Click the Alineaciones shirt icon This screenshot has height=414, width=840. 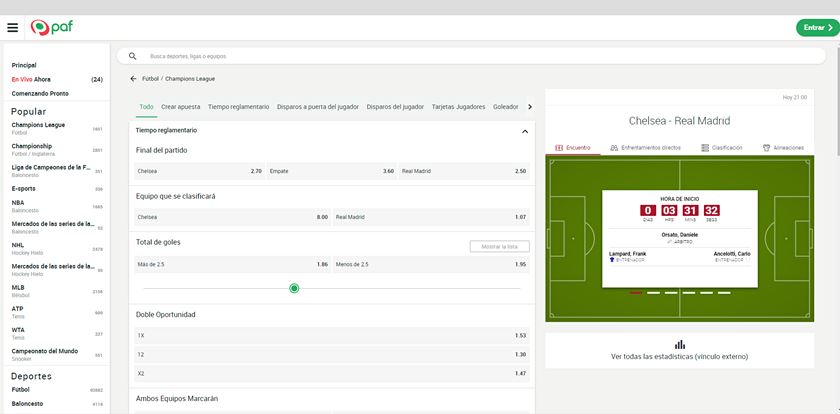tap(766, 147)
